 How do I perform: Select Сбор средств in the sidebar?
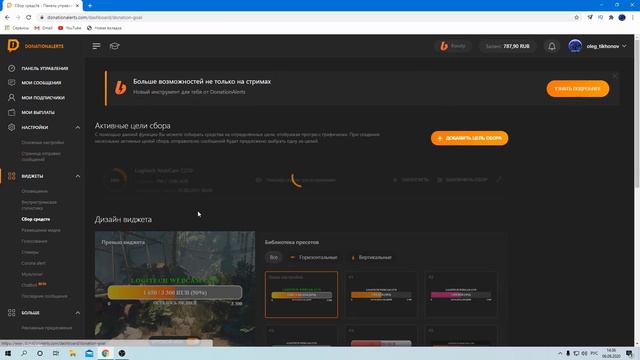click(x=36, y=219)
